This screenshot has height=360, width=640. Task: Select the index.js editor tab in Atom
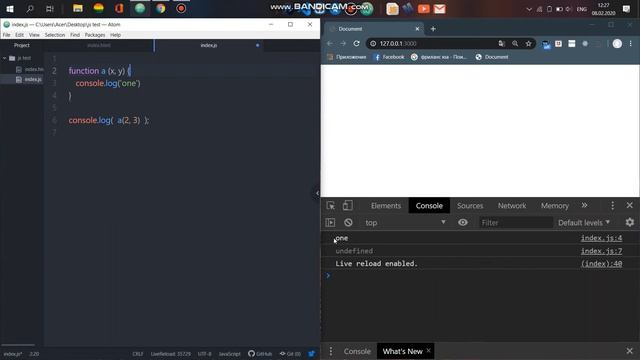click(x=209, y=45)
